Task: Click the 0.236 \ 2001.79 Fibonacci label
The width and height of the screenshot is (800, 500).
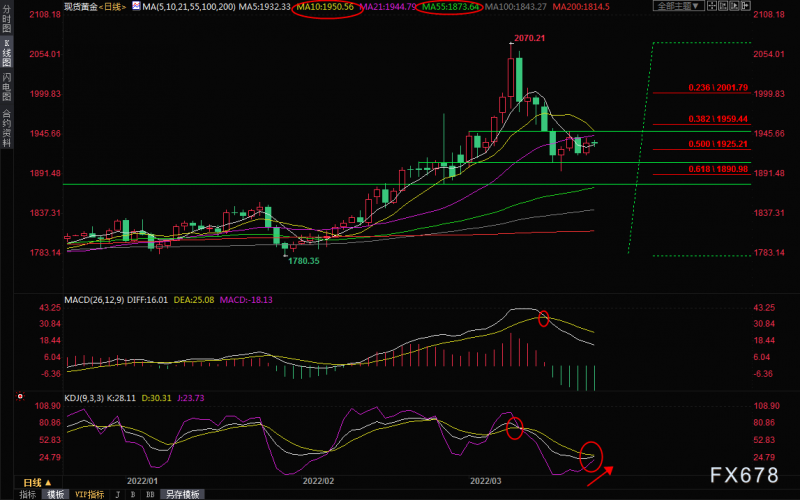Action: click(718, 87)
